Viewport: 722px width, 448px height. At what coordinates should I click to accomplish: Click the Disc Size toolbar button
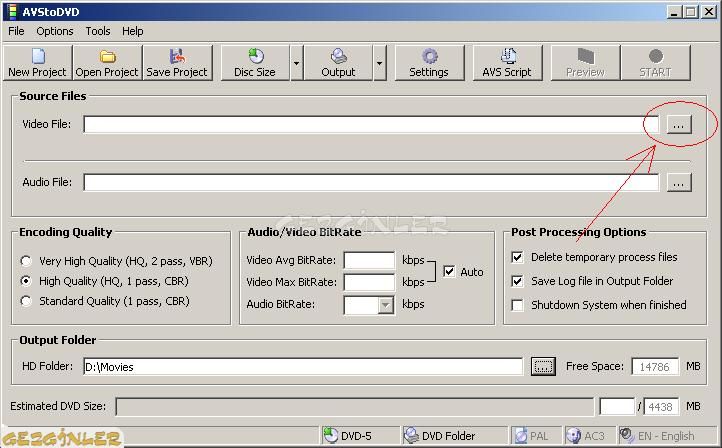pyautogui.click(x=256, y=63)
